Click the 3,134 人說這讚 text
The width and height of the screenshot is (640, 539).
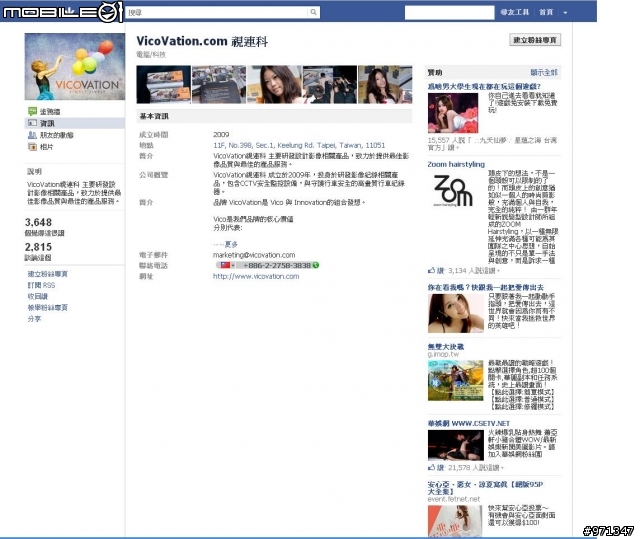point(473,271)
